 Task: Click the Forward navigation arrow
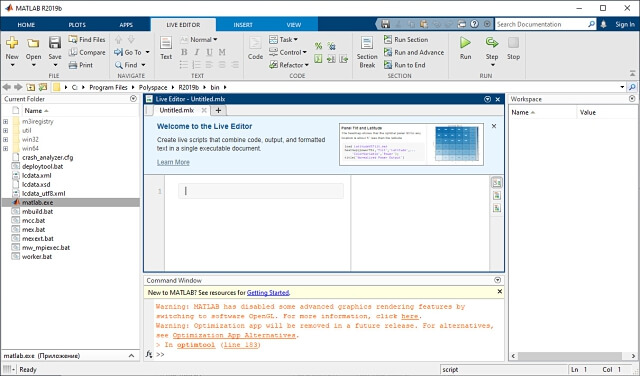coord(18,87)
